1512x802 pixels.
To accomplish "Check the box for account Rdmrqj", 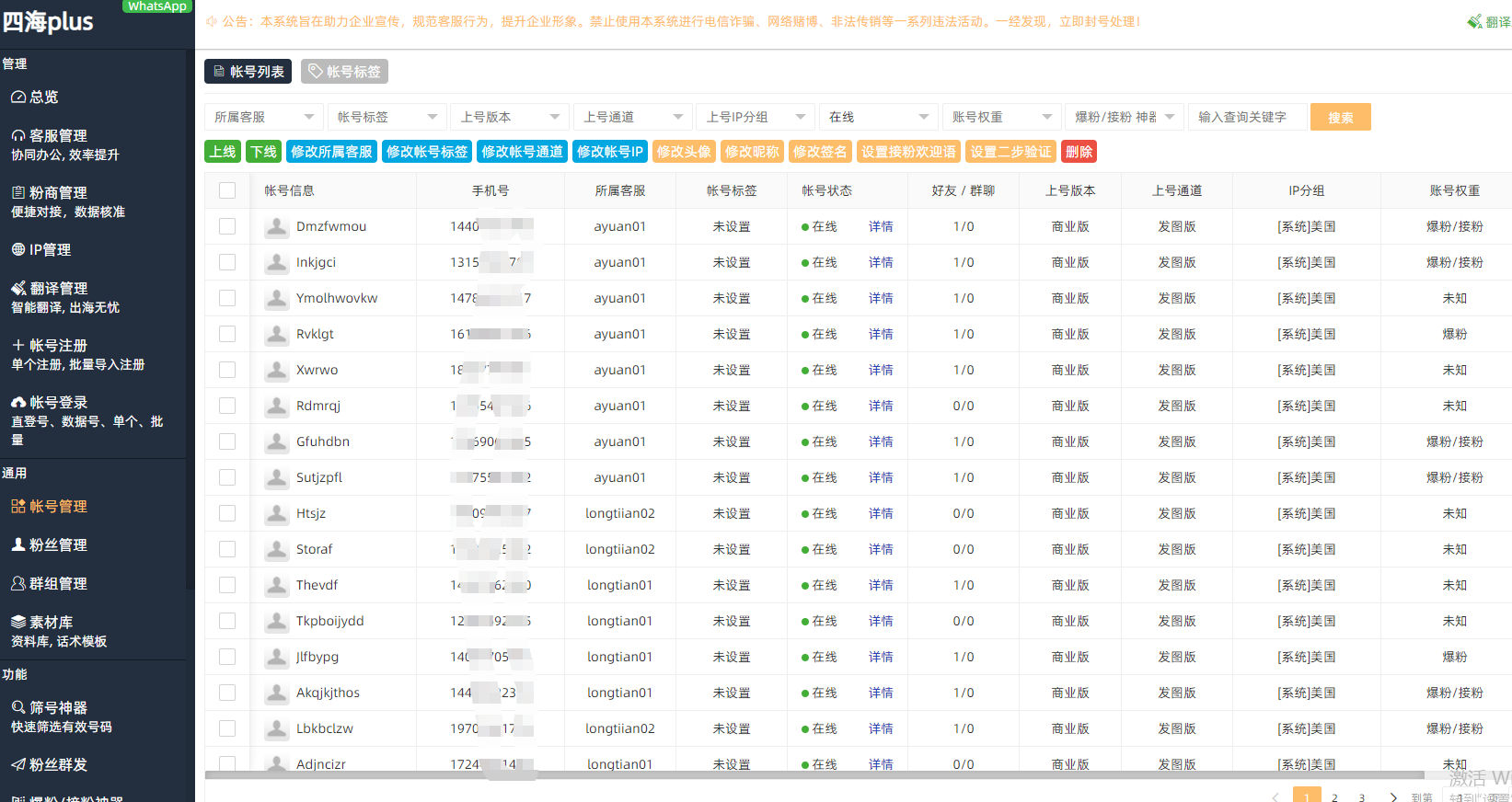I will [227, 406].
